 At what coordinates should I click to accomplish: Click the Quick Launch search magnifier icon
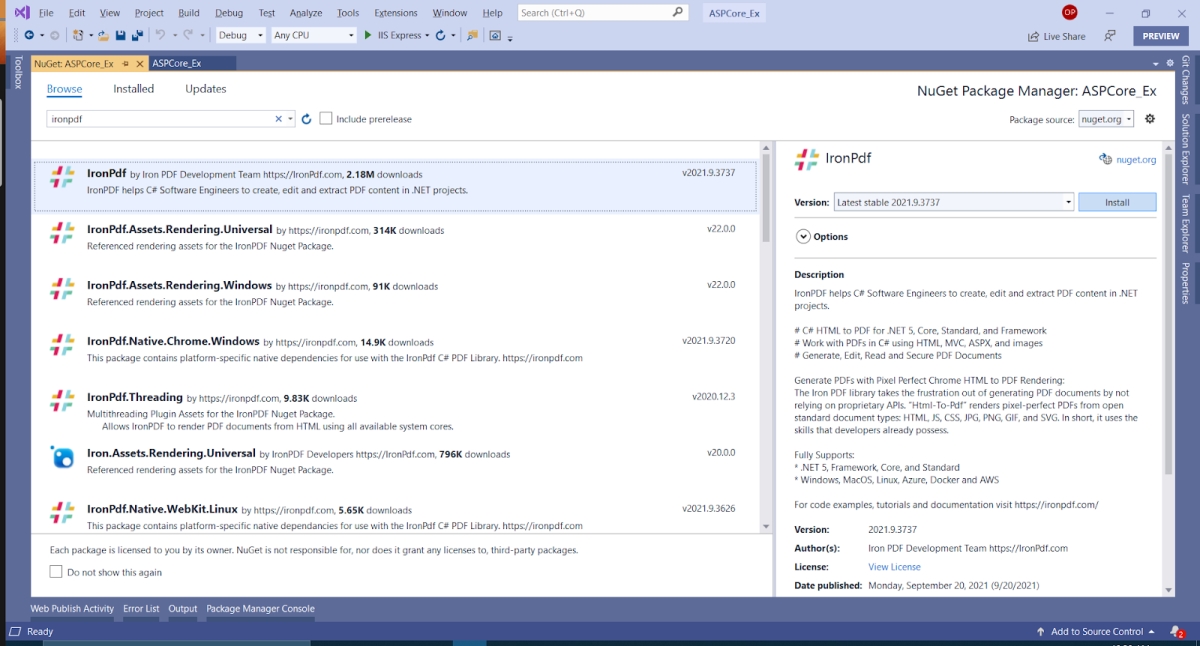pyautogui.click(x=679, y=12)
